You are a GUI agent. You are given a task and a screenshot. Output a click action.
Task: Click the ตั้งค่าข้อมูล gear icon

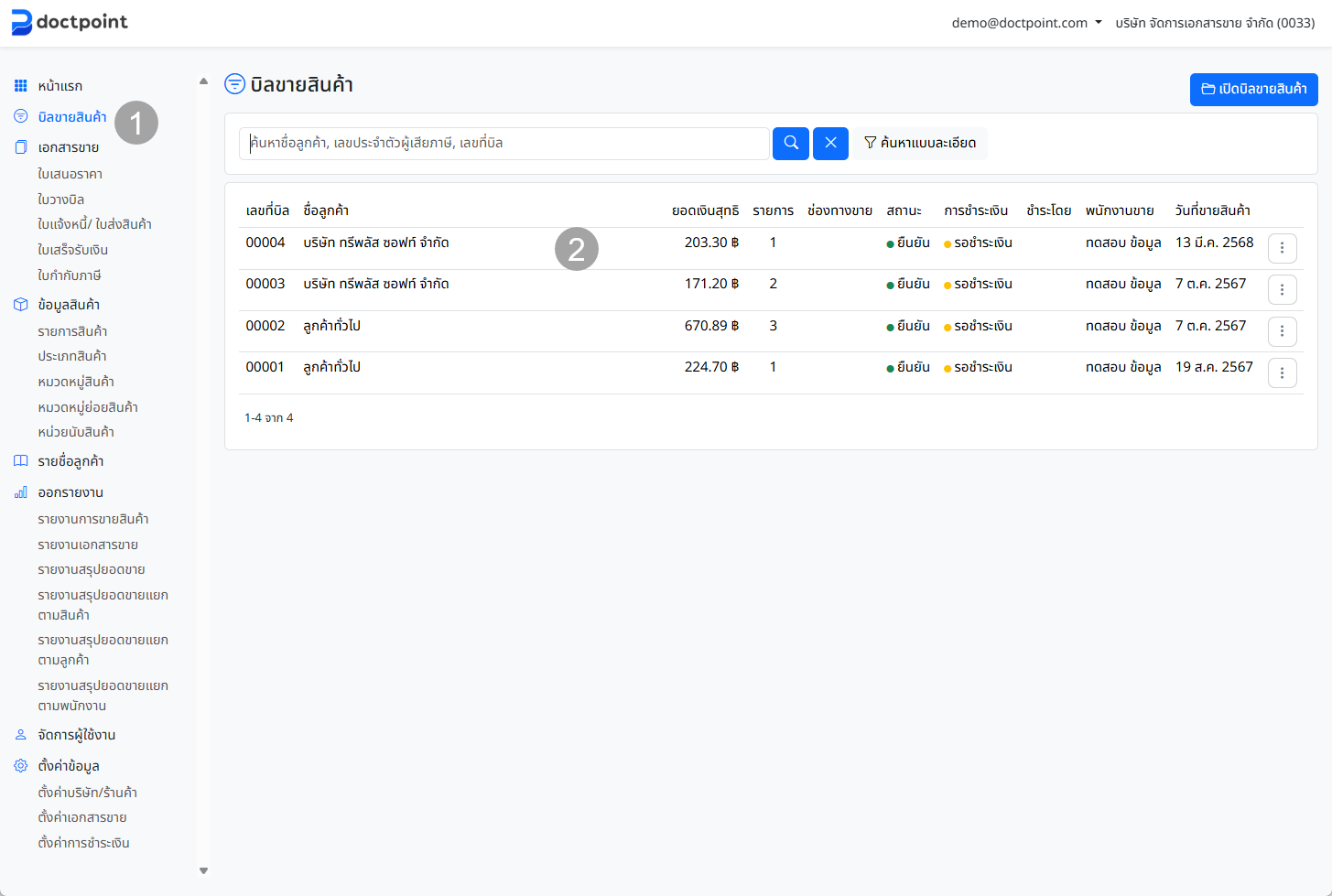[21, 766]
